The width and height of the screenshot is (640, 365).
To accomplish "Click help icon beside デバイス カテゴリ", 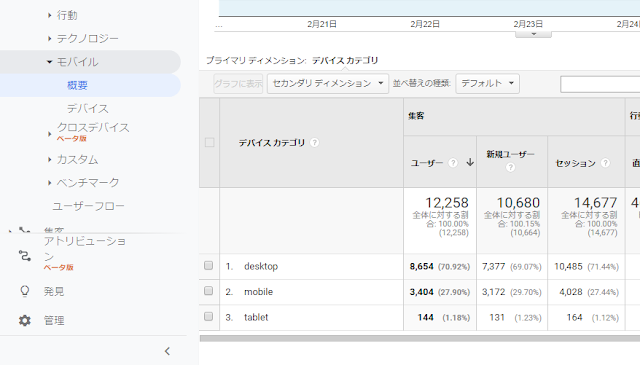I will (314, 142).
